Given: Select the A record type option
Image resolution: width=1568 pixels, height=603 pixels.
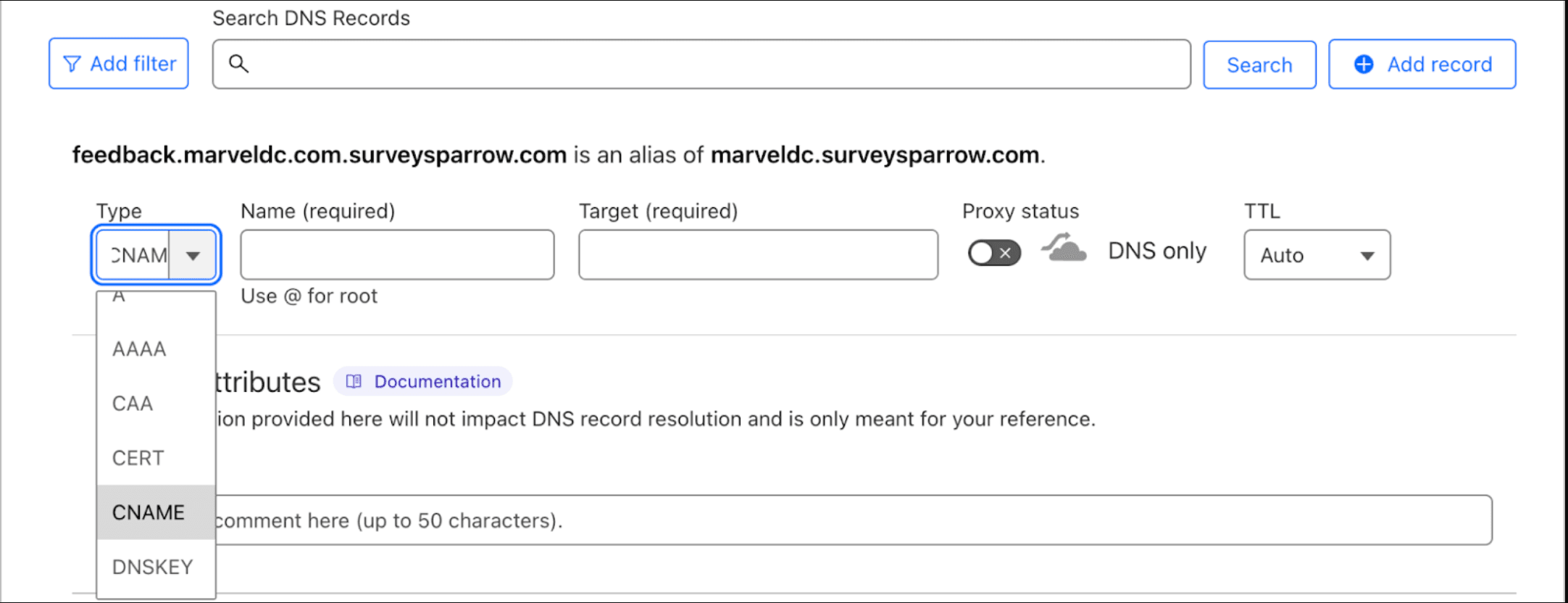Looking at the screenshot, I should (x=120, y=297).
